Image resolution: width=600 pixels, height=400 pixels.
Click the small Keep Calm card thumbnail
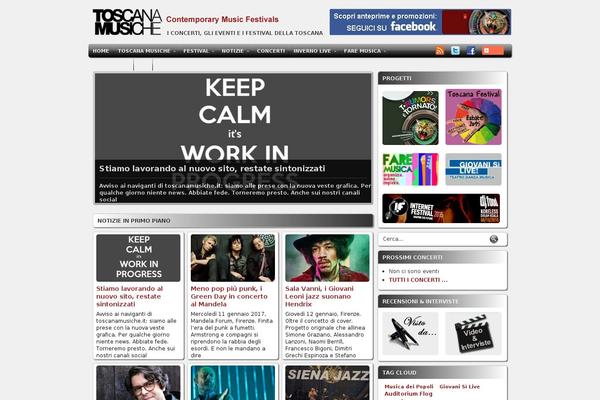point(138,258)
